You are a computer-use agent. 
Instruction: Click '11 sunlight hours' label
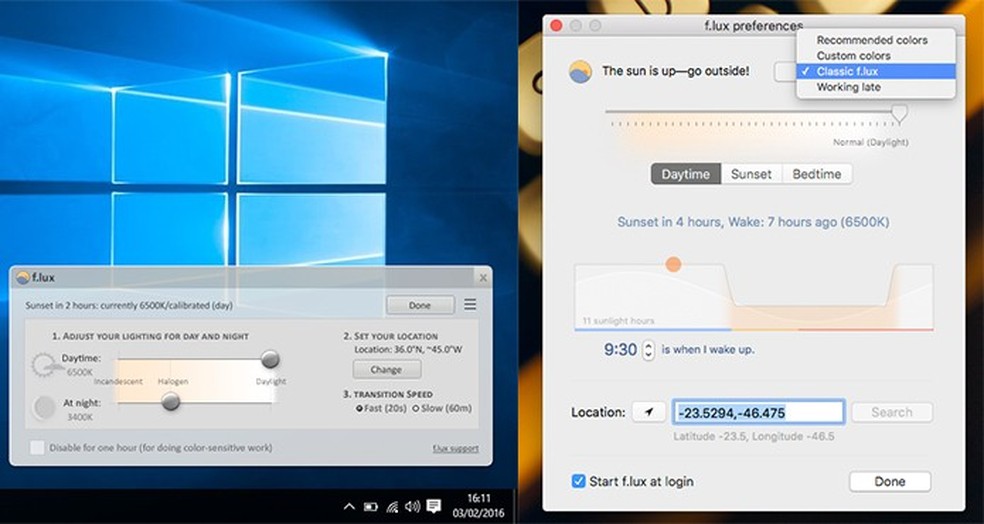coord(618,321)
